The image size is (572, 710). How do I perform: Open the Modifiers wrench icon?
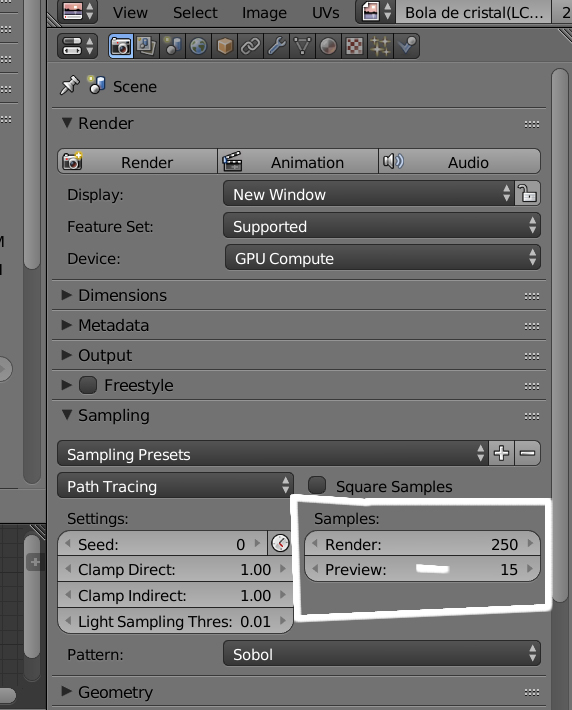tap(277, 46)
